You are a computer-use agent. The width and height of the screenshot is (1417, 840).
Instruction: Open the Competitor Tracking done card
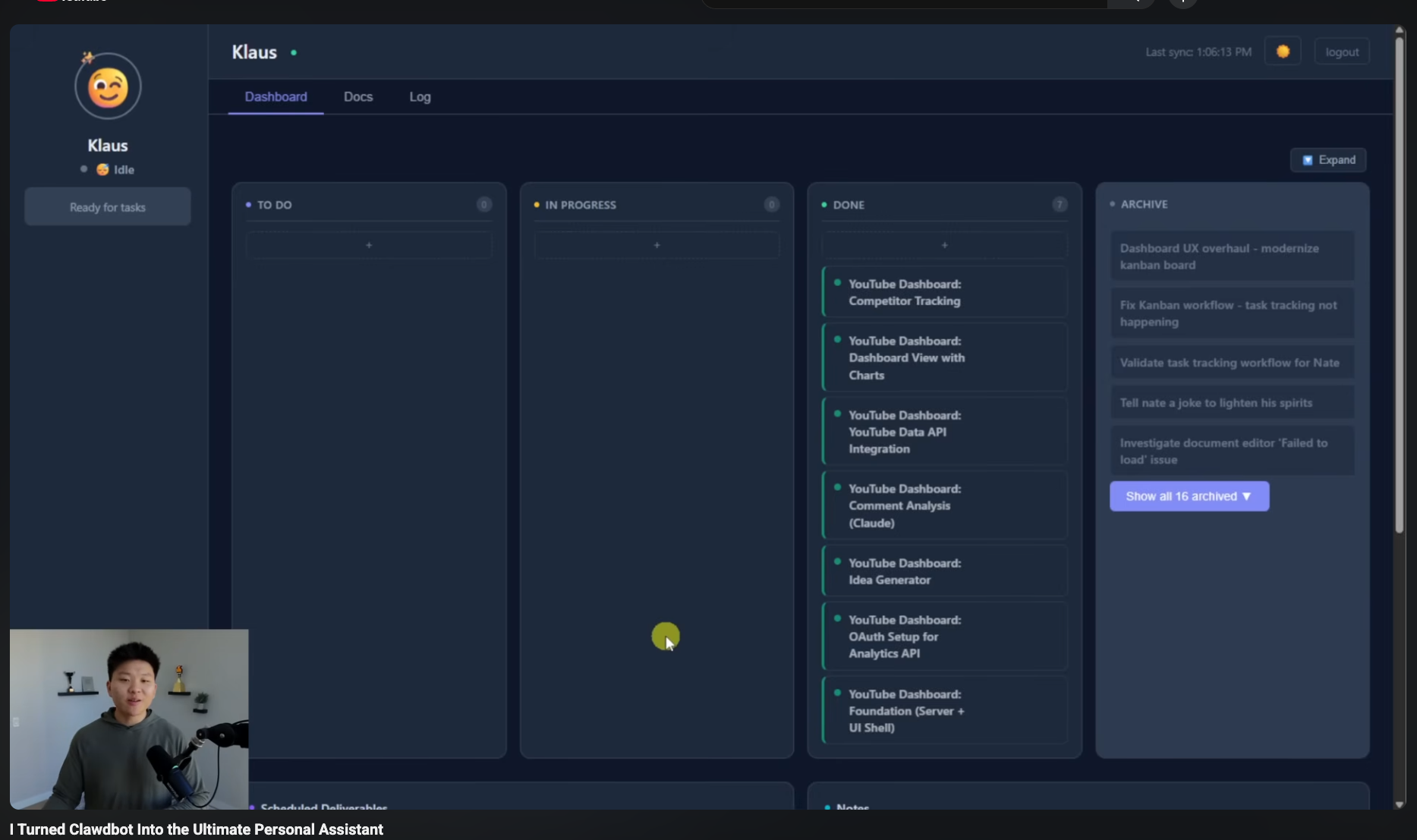[944, 292]
